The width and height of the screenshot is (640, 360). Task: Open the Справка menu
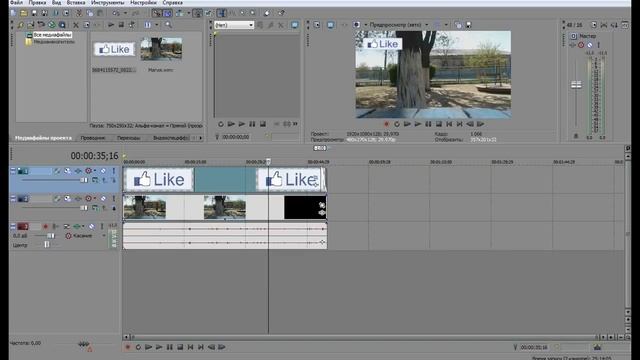tap(172, 2)
